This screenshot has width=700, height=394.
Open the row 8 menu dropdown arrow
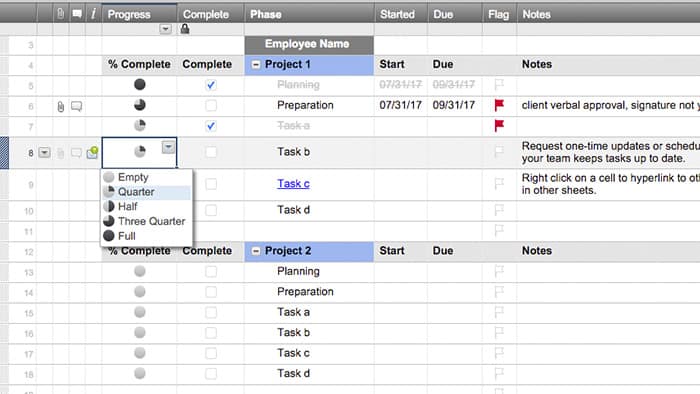tap(44, 153)
